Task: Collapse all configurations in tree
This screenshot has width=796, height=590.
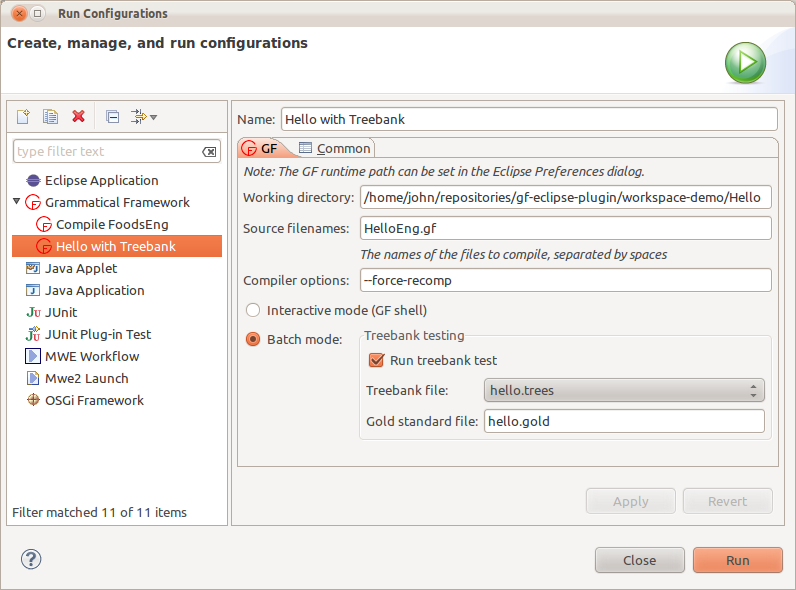Action: pyautogui.click(x=113, y=117)
